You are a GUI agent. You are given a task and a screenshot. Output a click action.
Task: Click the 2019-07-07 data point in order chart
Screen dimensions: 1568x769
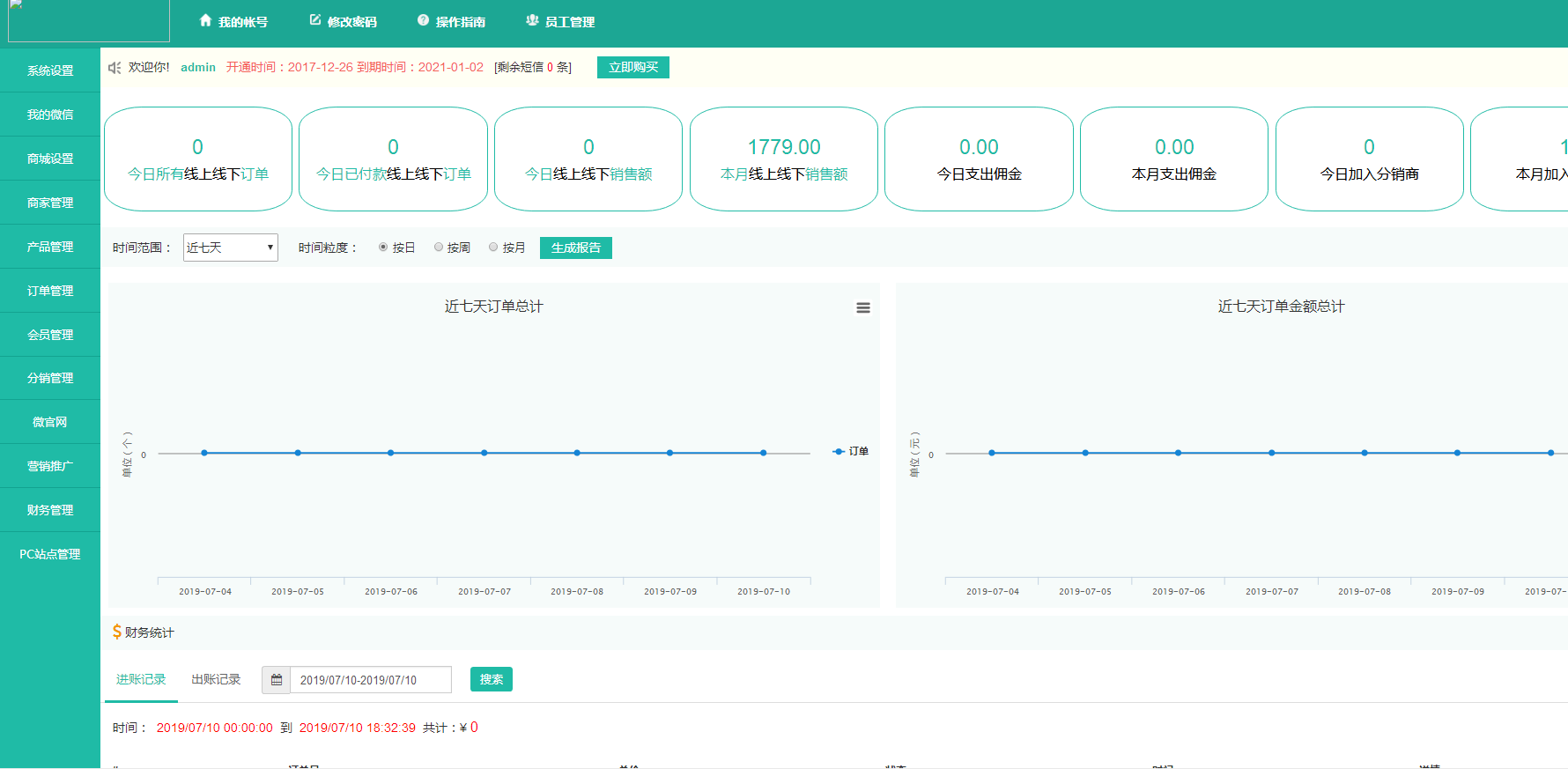click(x=484, y=453)
